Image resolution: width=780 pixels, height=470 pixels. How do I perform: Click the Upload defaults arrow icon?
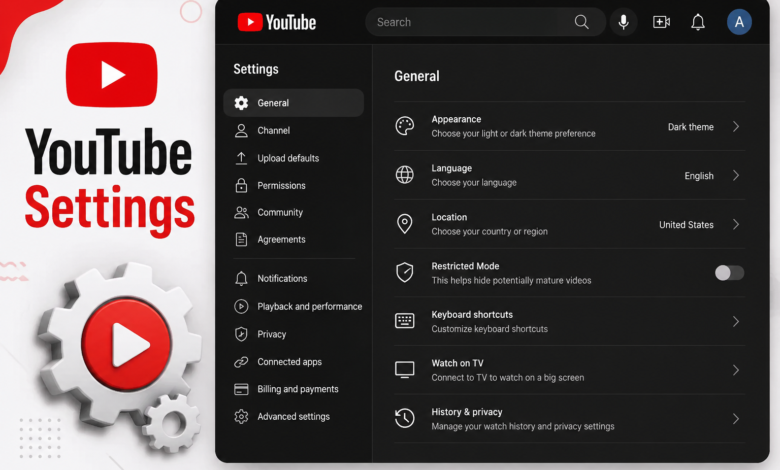point(241,158)
